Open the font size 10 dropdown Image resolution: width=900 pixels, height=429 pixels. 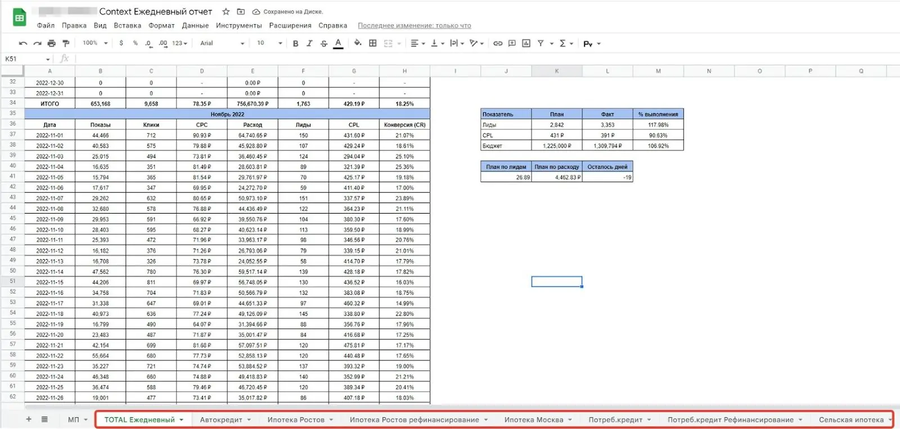click(269, 43)
